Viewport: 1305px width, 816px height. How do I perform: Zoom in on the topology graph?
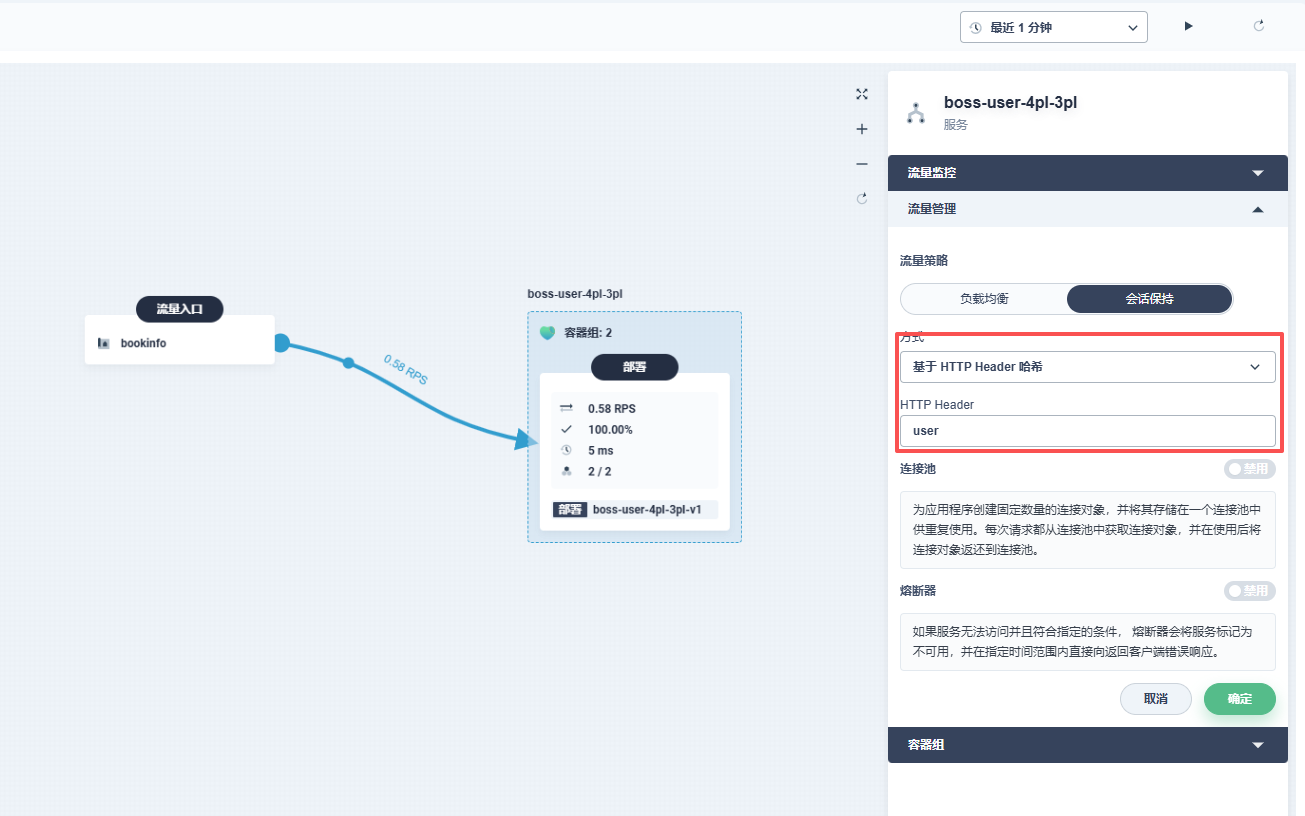click(x=862, y=129)
